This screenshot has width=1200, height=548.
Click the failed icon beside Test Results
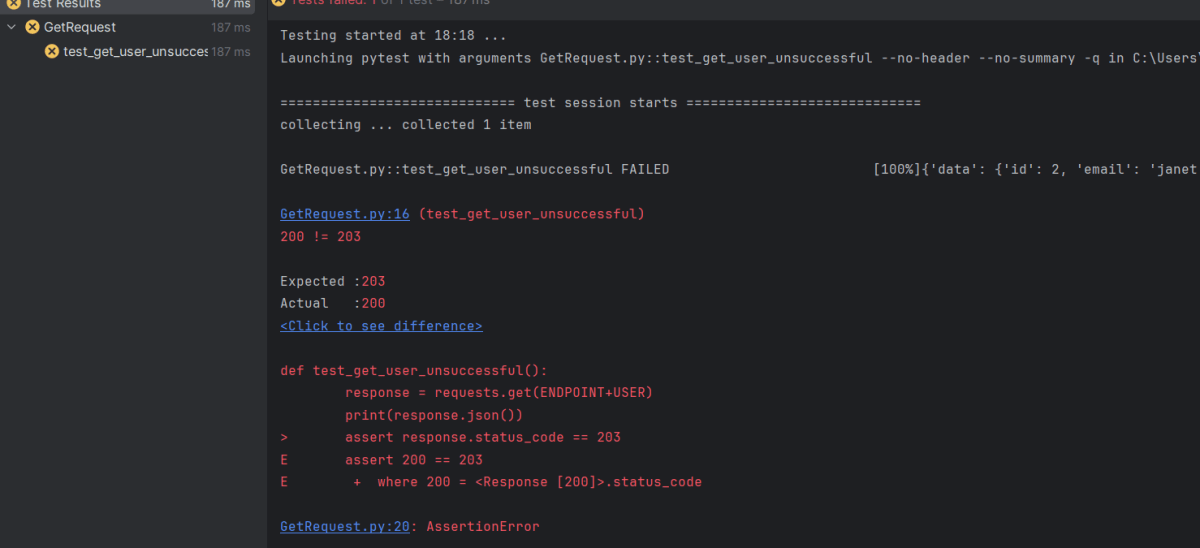click(13, 4)
